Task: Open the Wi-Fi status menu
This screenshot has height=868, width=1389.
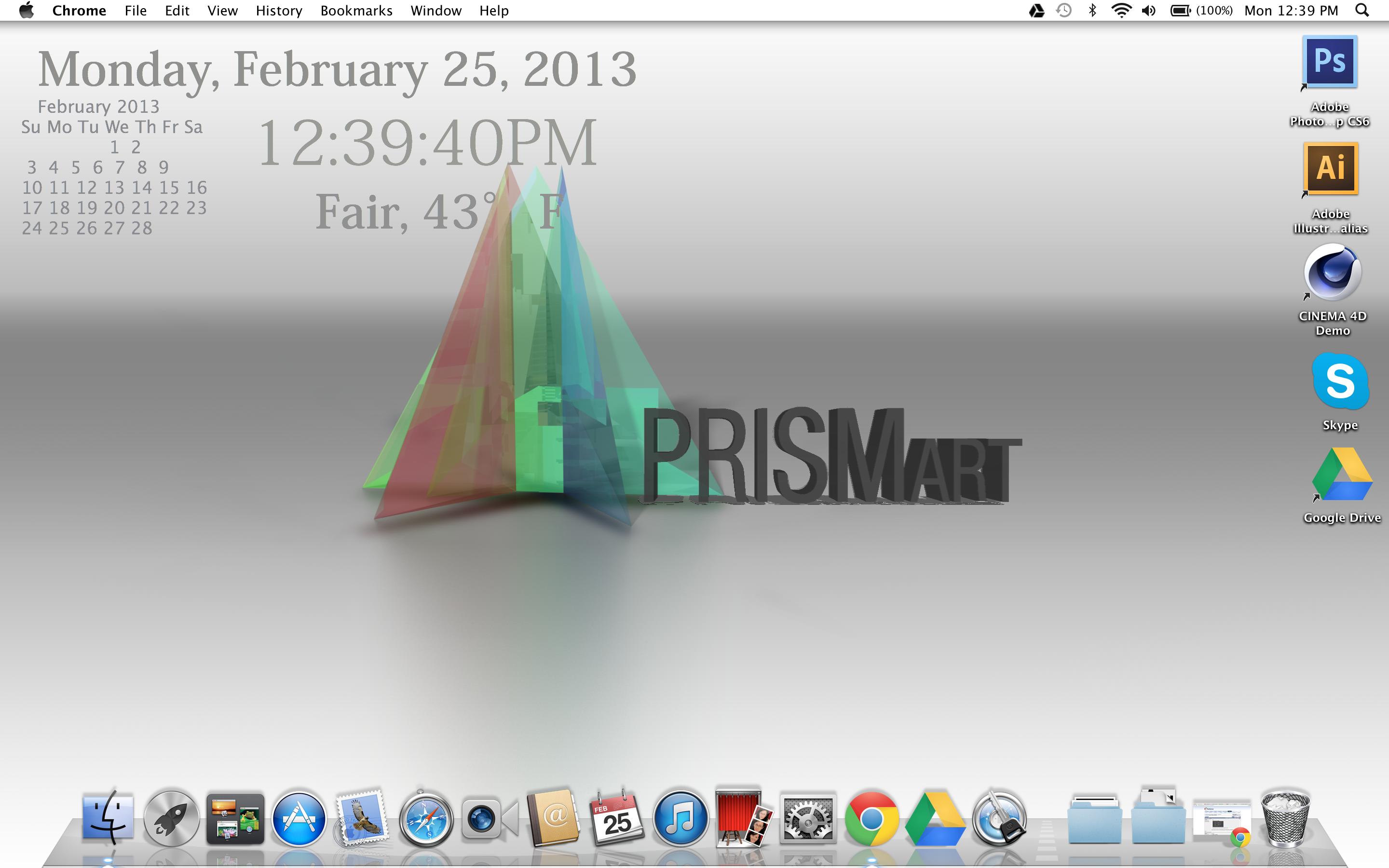Action: point(1121,10)
